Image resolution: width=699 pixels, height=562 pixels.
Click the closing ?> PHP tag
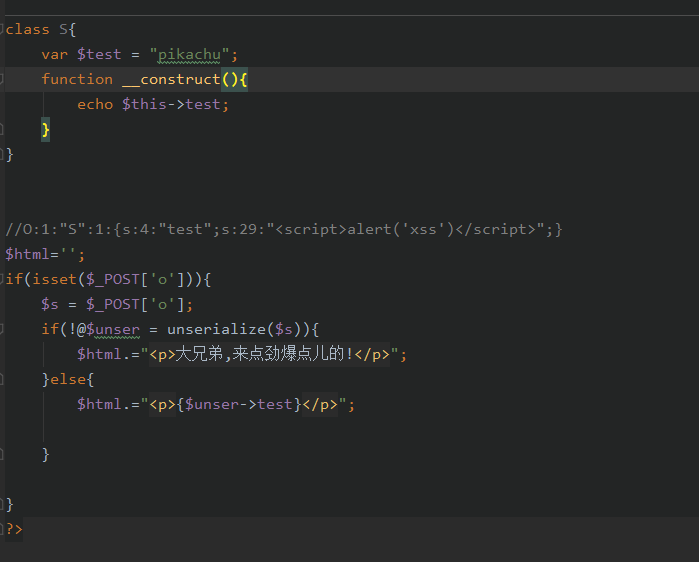[x=14, y=529]
